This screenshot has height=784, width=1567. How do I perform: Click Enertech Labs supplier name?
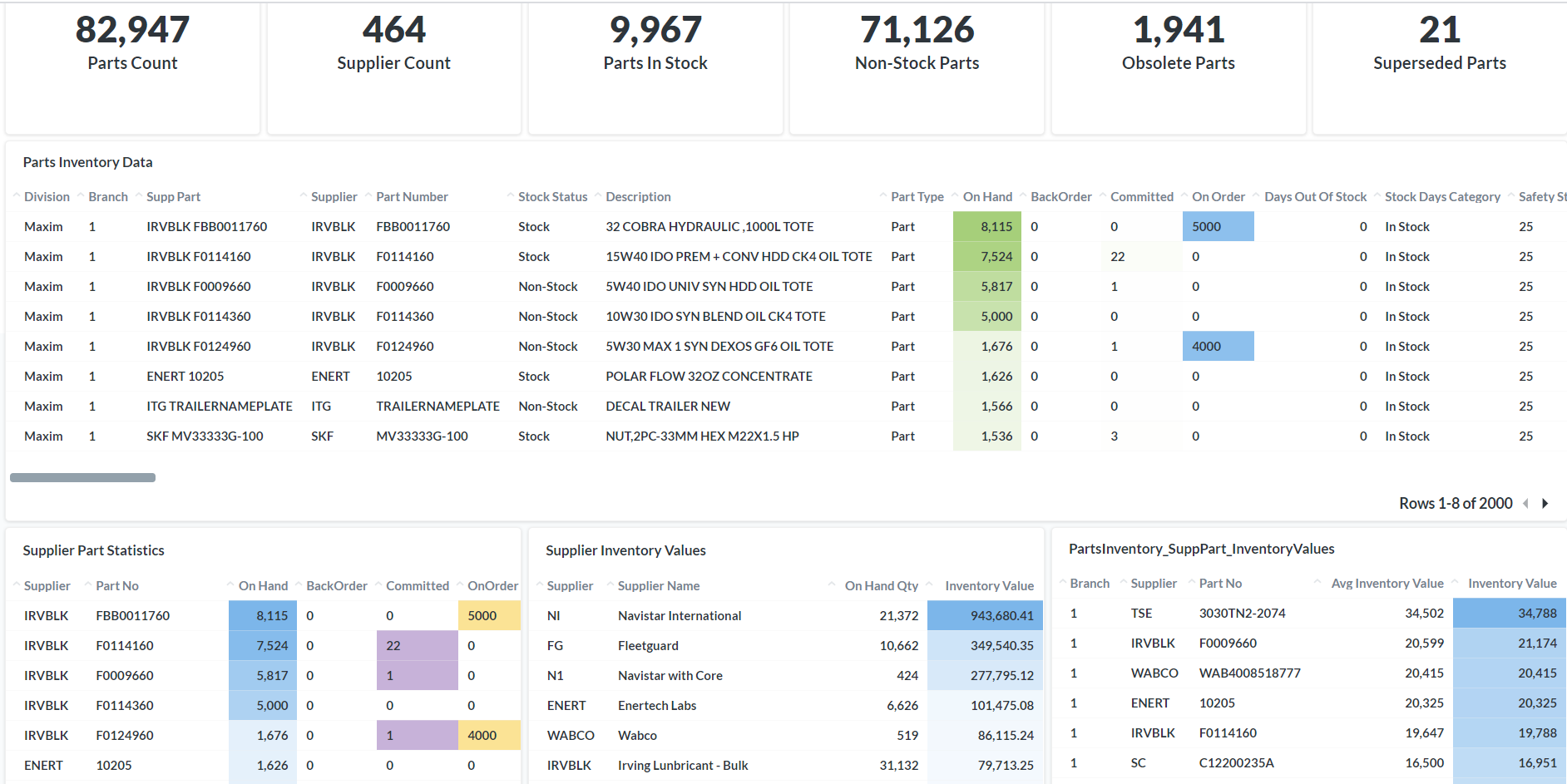click(657, 706)
